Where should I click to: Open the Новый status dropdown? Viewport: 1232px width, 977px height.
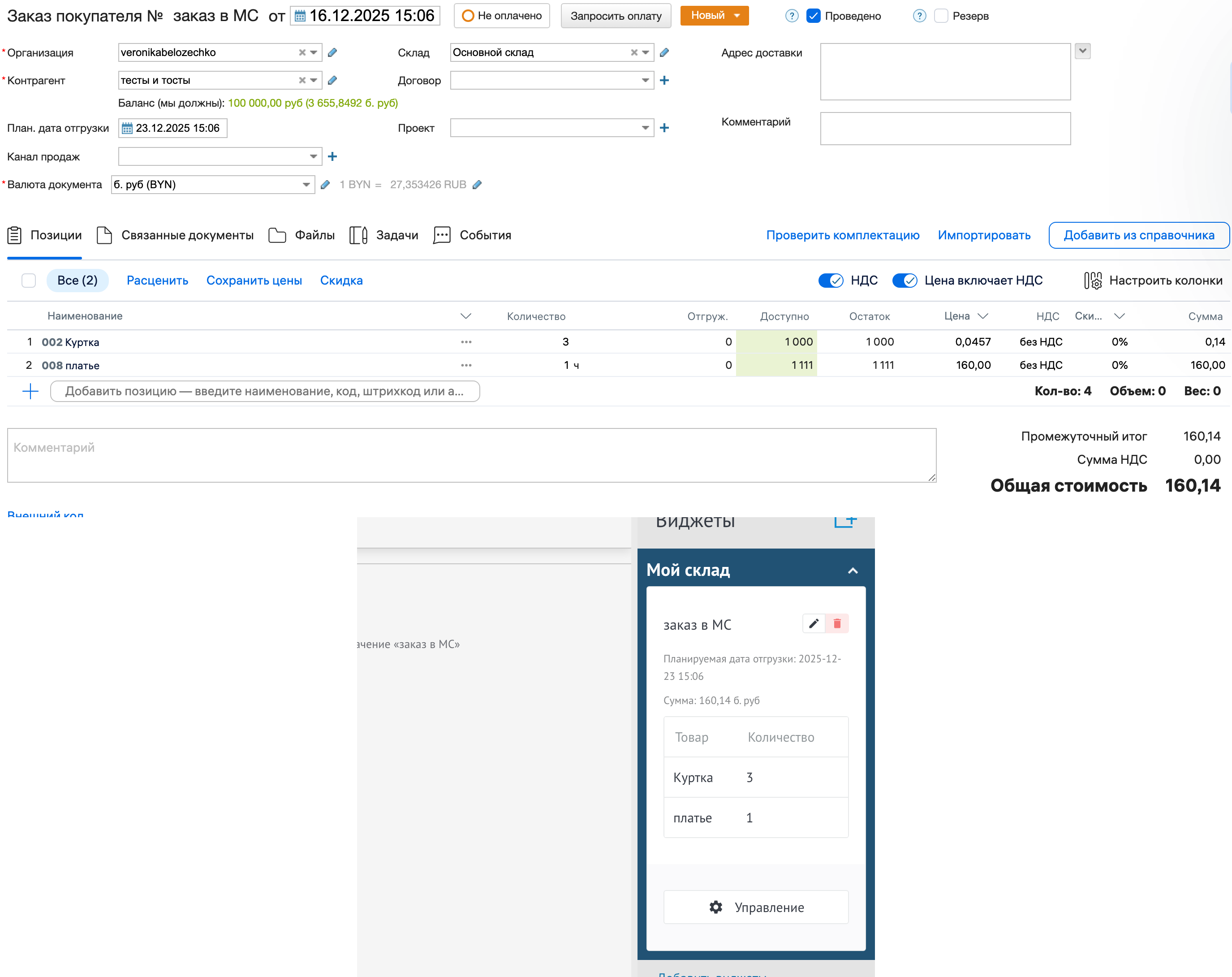(737, 16)
